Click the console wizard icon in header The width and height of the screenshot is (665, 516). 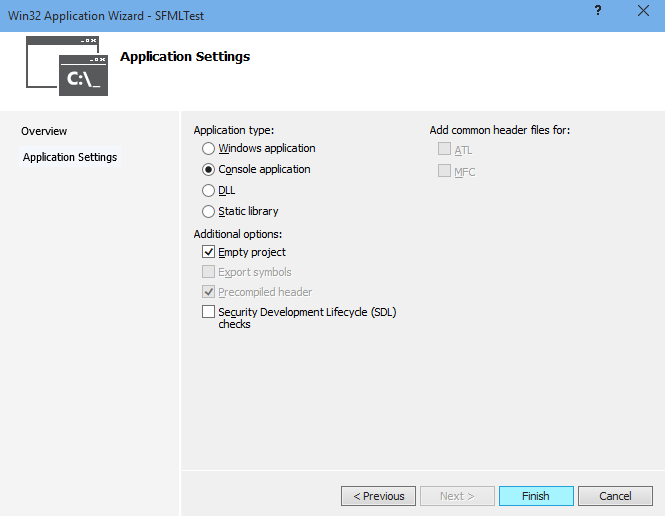pos(66,66)
